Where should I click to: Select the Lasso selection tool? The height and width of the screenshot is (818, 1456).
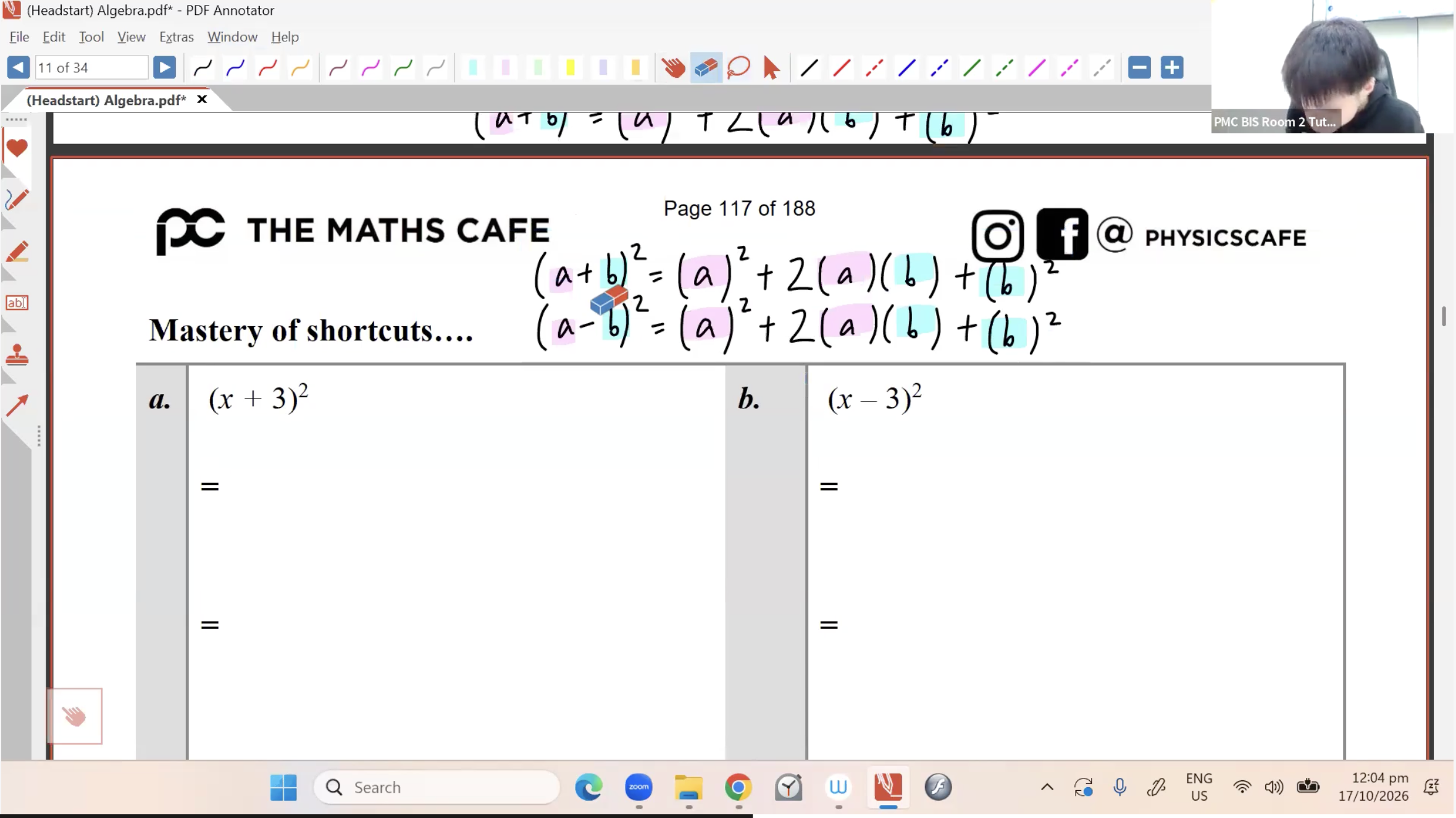click(x=738, y=67)
